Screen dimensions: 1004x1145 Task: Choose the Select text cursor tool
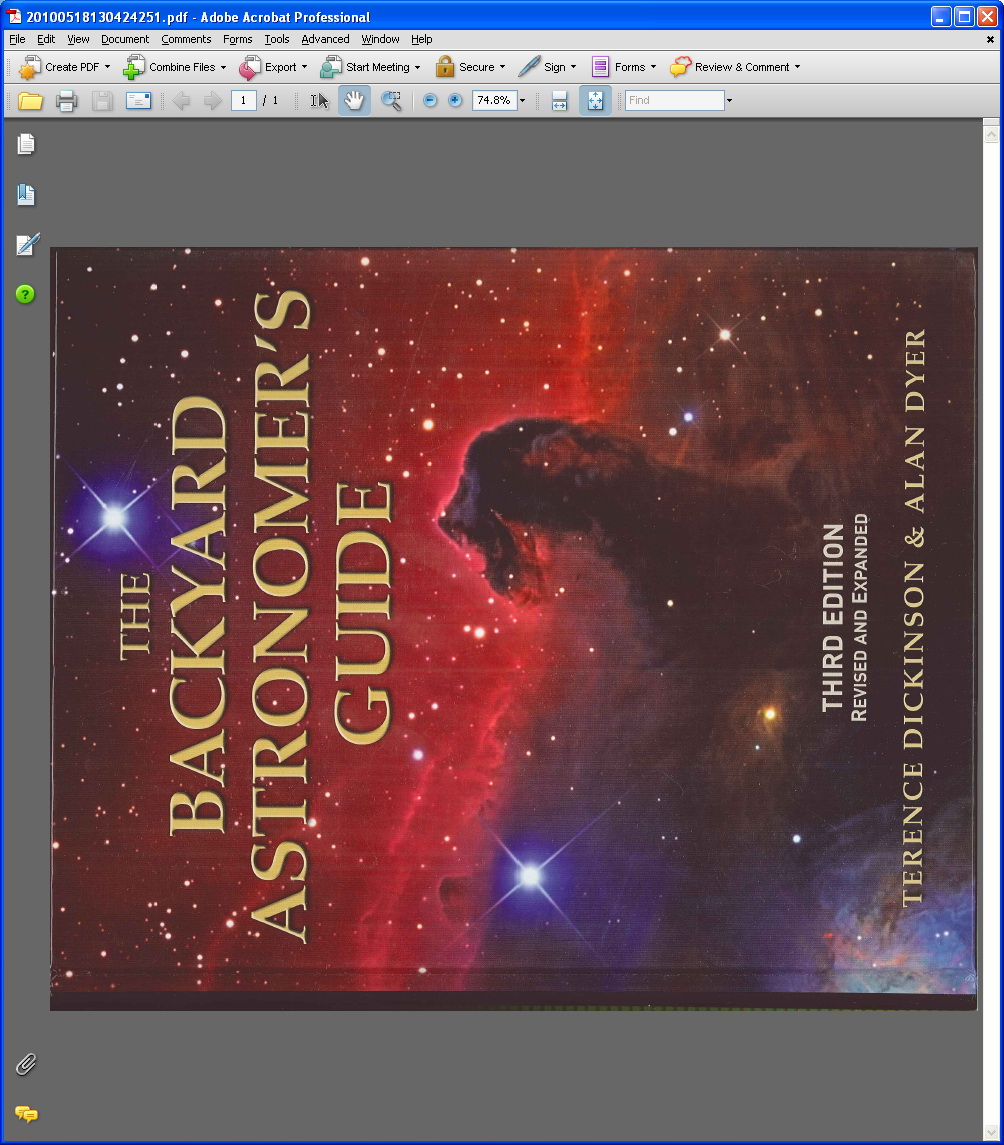(x=319, y=101)
